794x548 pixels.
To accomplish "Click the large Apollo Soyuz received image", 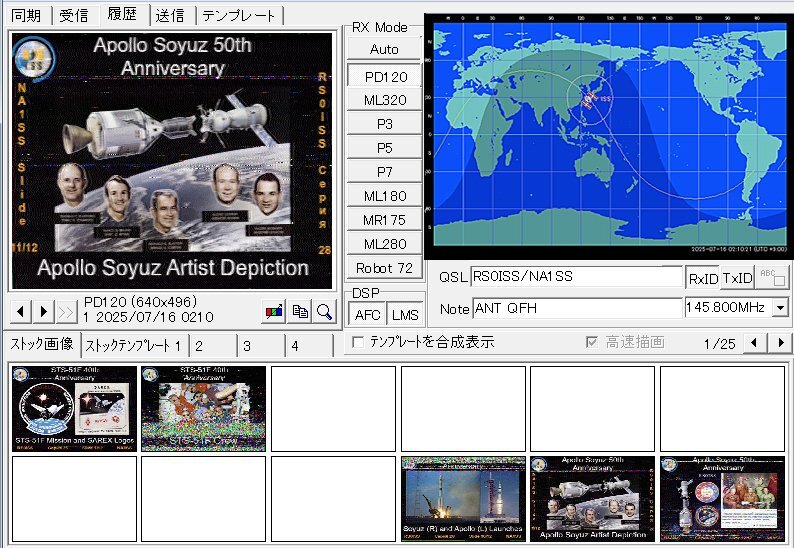I will 172,161.
